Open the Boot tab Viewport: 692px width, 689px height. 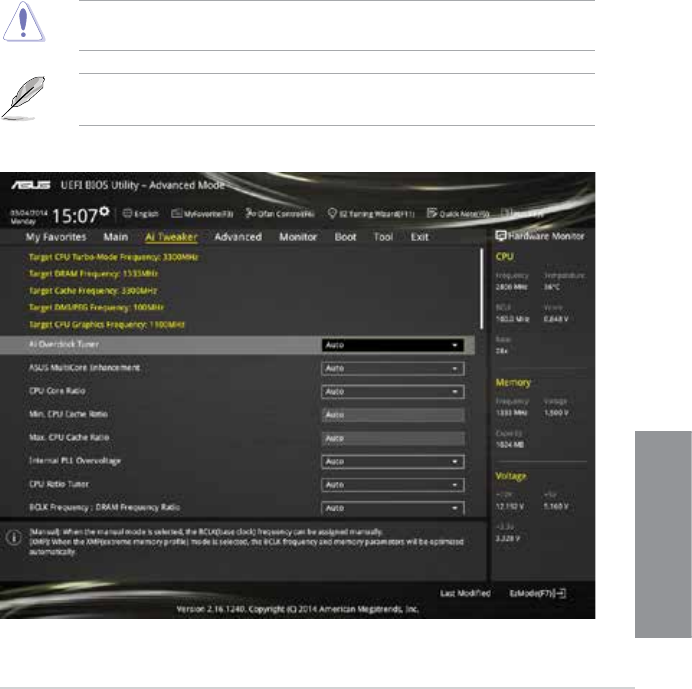click(345, 237)
